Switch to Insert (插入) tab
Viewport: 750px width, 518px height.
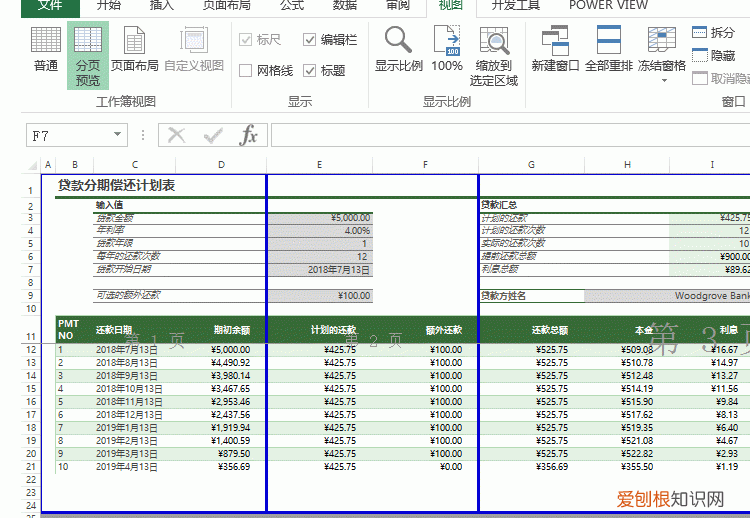(x=162, y=5)
